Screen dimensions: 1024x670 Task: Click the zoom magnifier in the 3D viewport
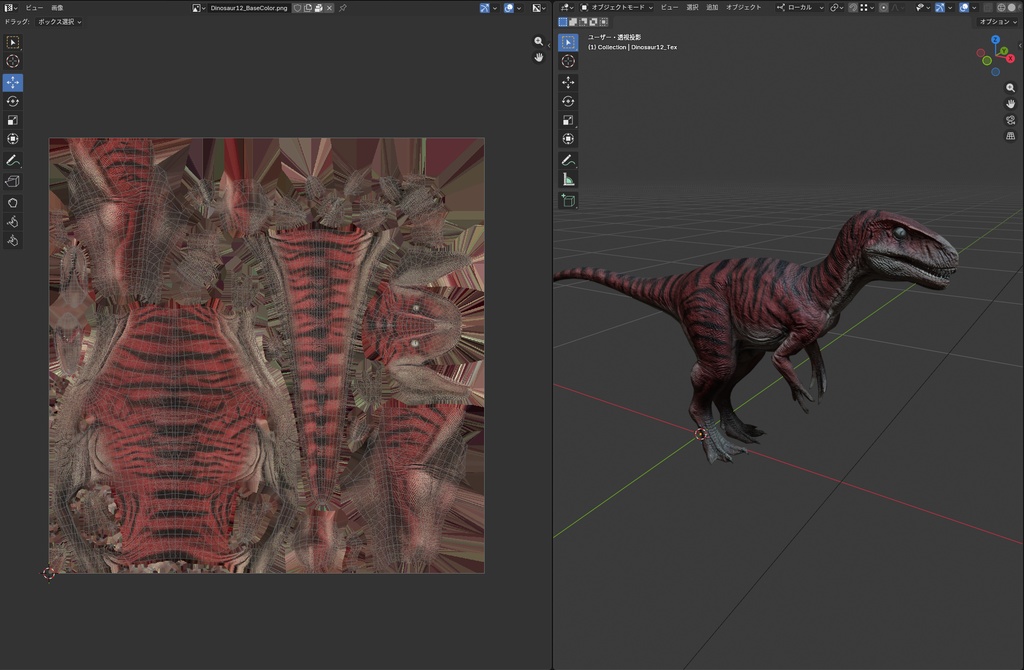(1010, 88)
